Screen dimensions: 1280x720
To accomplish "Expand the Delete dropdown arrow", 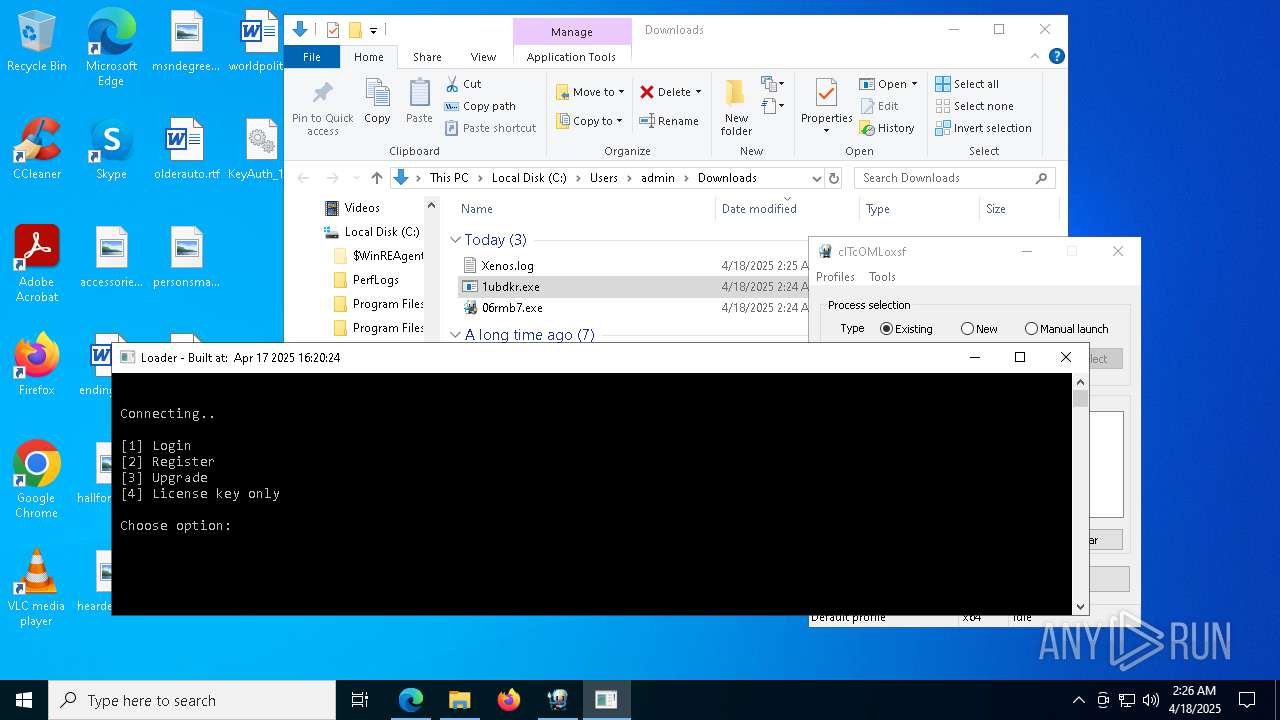I will pos(698,92).
